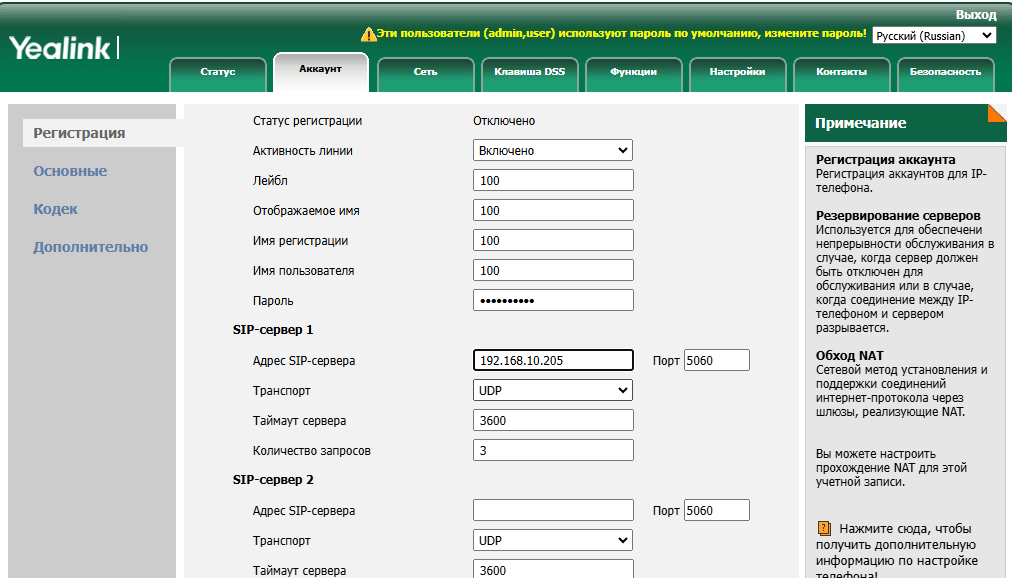Click the SIP-сервер 2 Таймаут сервера field

(x=553, y=569)
